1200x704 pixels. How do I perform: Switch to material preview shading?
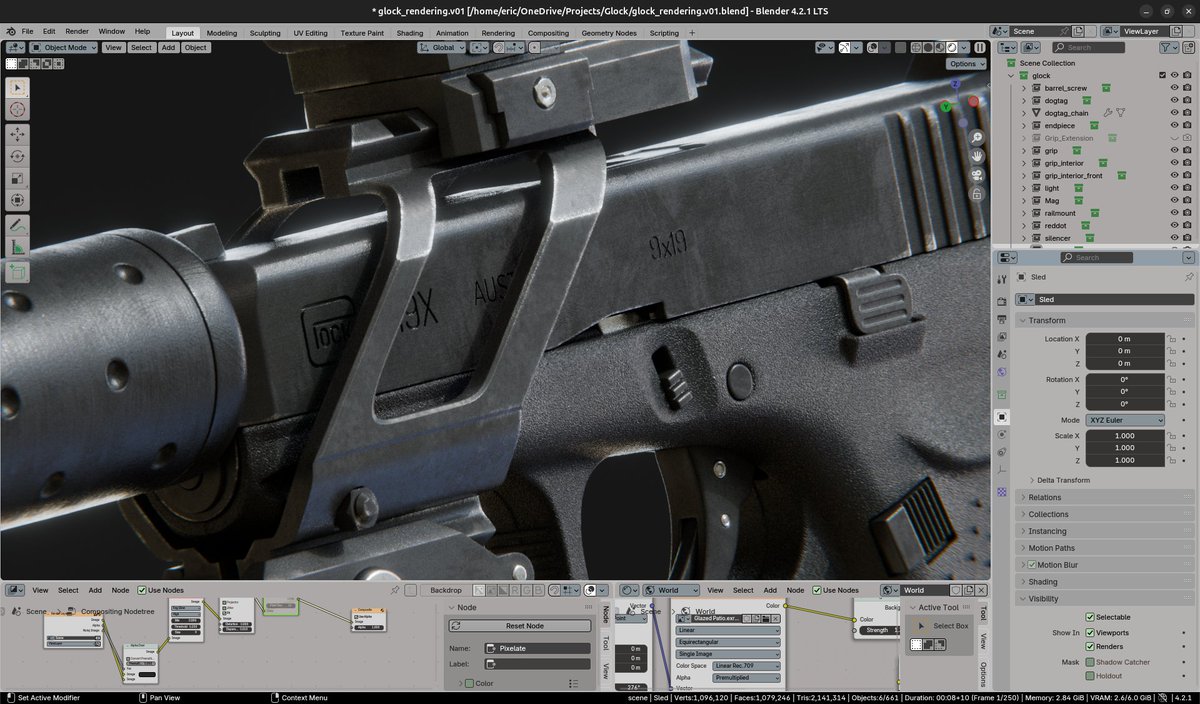pyautogui.click(x=939, y=47)
